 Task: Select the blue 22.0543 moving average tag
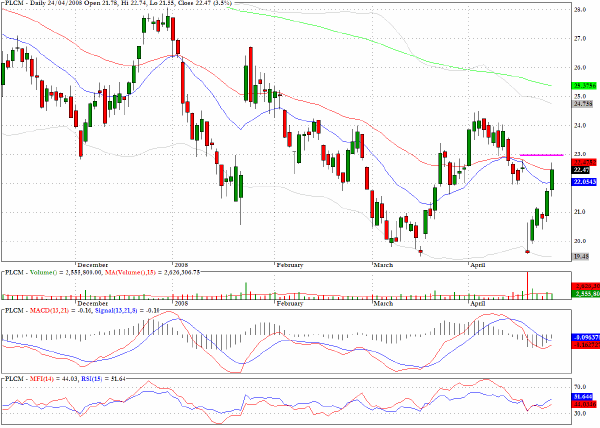(585, 182)
